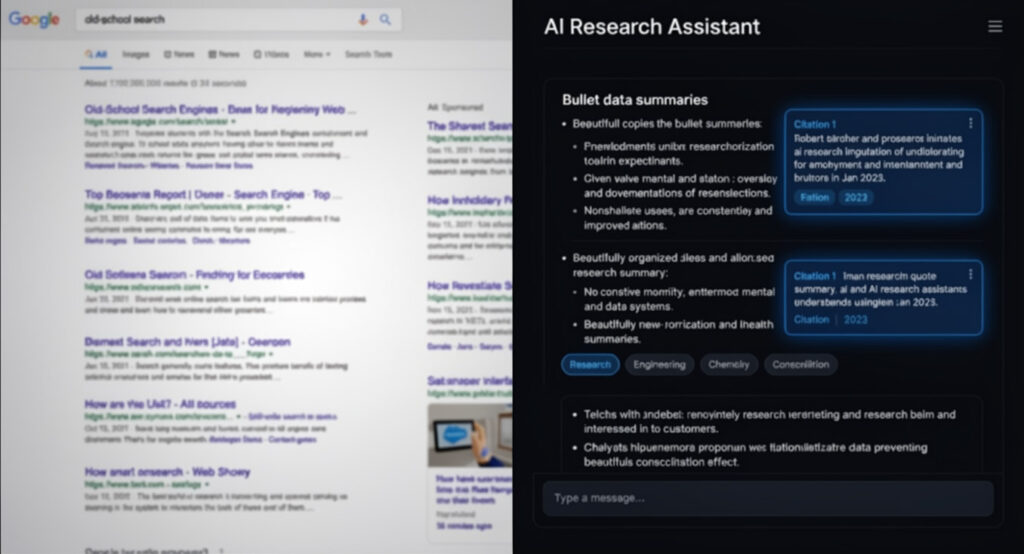Screen dimensions: 1024x554
Task: Open the Old Sotleara Searon result link
Action: click(x=195, y=275)
